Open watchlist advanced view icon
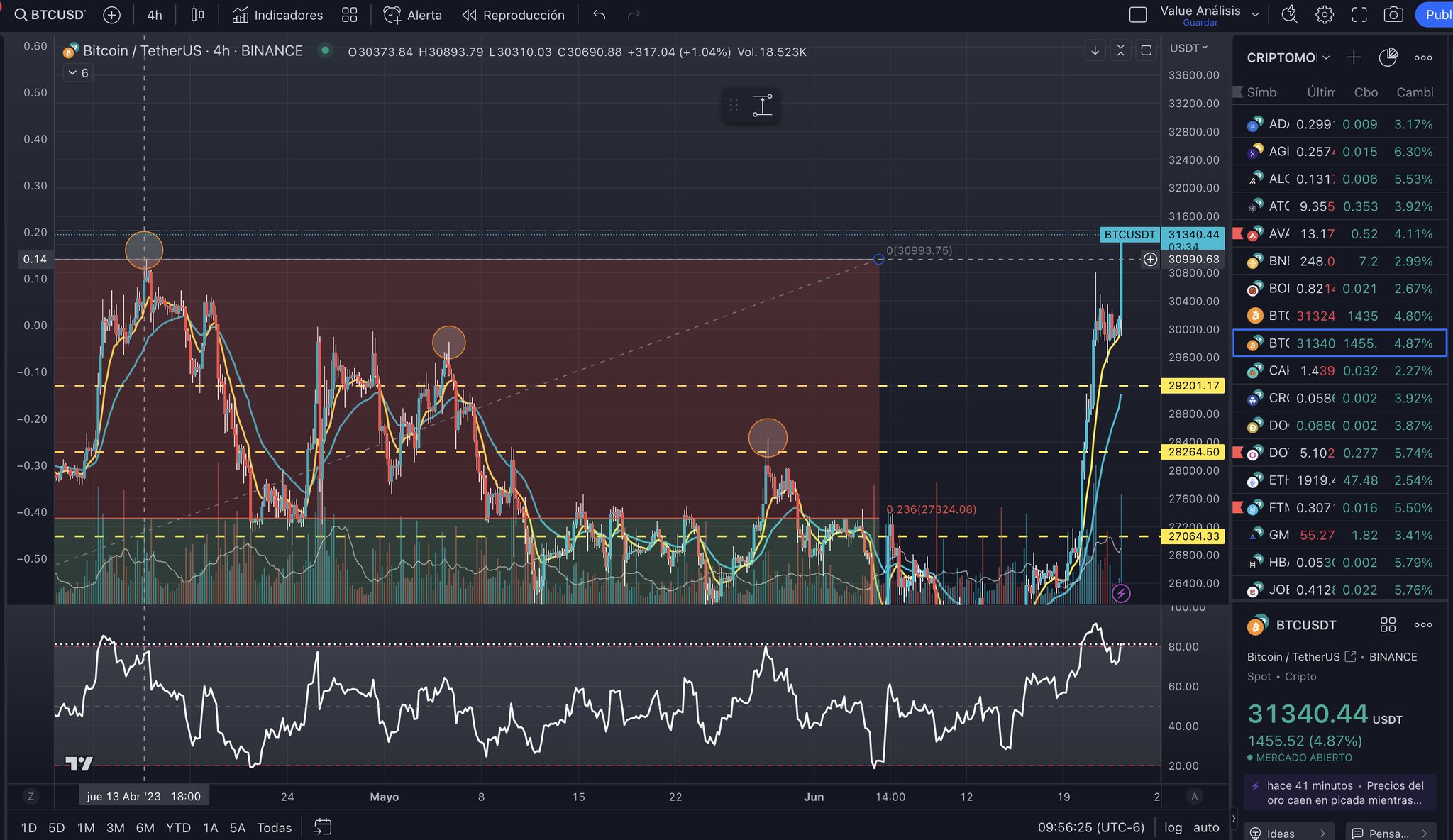Image resolution: width=1453 pixels, height=840 pixels. 1388,57
